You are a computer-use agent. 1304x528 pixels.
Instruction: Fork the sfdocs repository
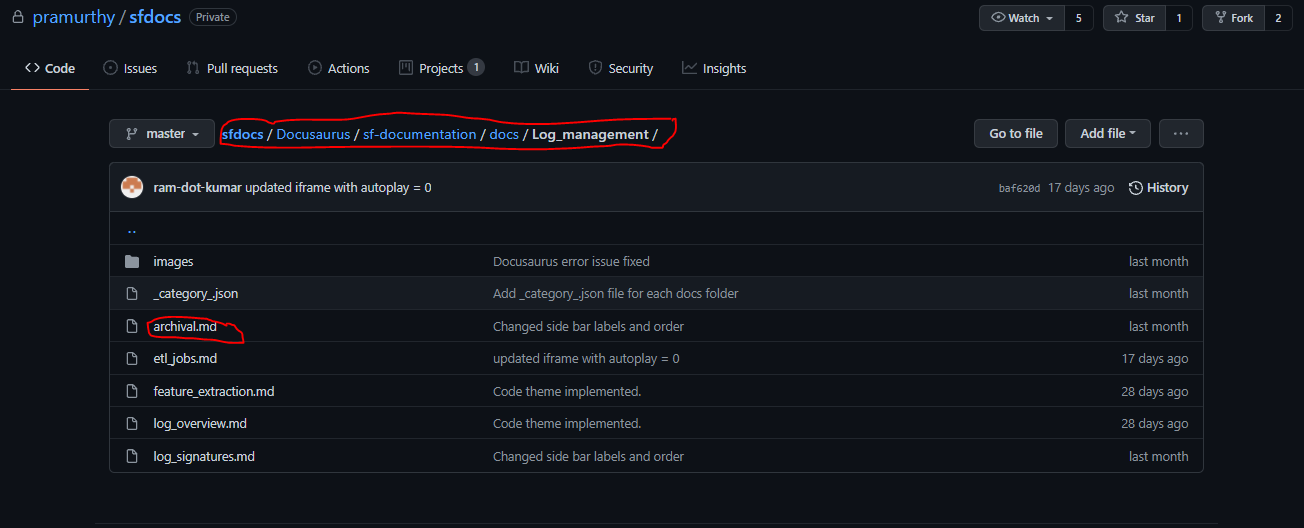(1233, 18)
